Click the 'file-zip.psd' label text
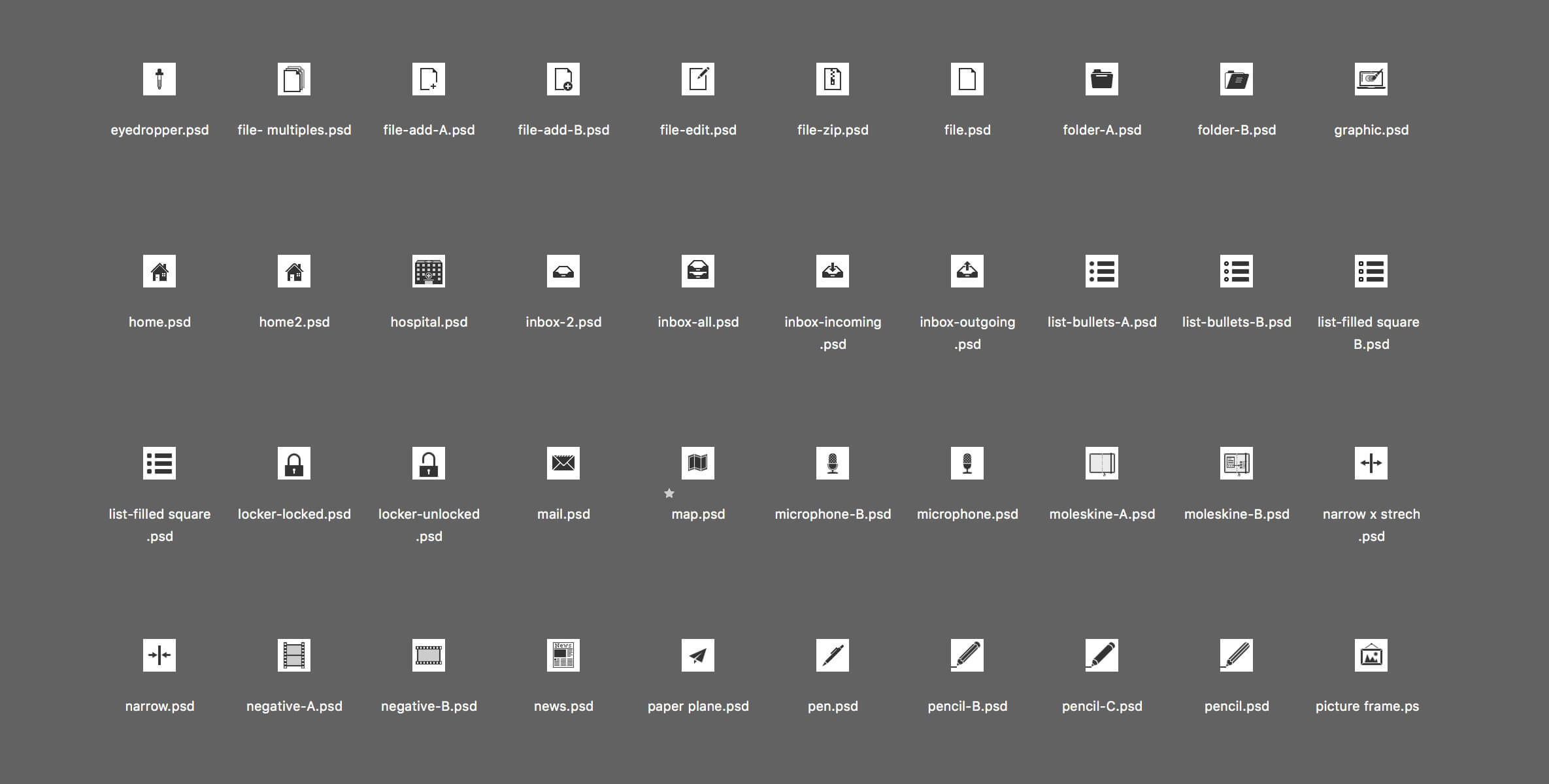This screenshot has width=1549, height=784. point(833,130)
